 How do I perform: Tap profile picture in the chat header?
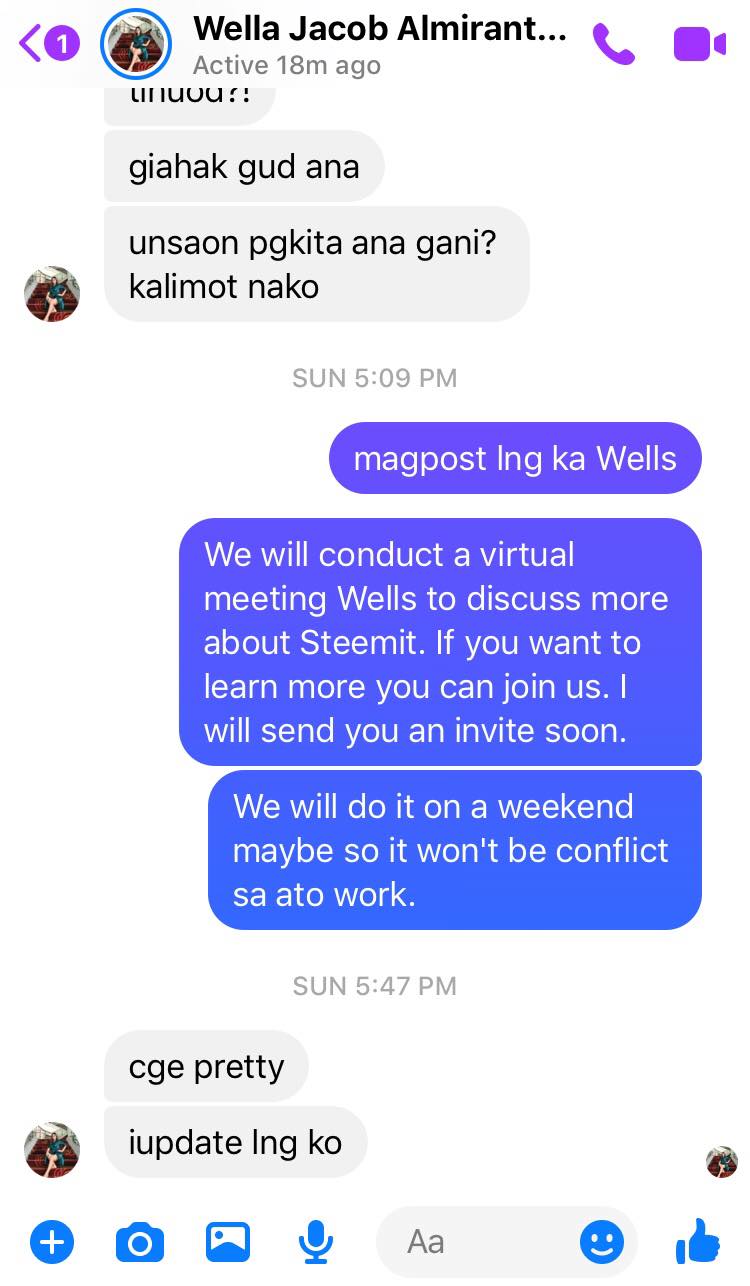tap(137, 44)
